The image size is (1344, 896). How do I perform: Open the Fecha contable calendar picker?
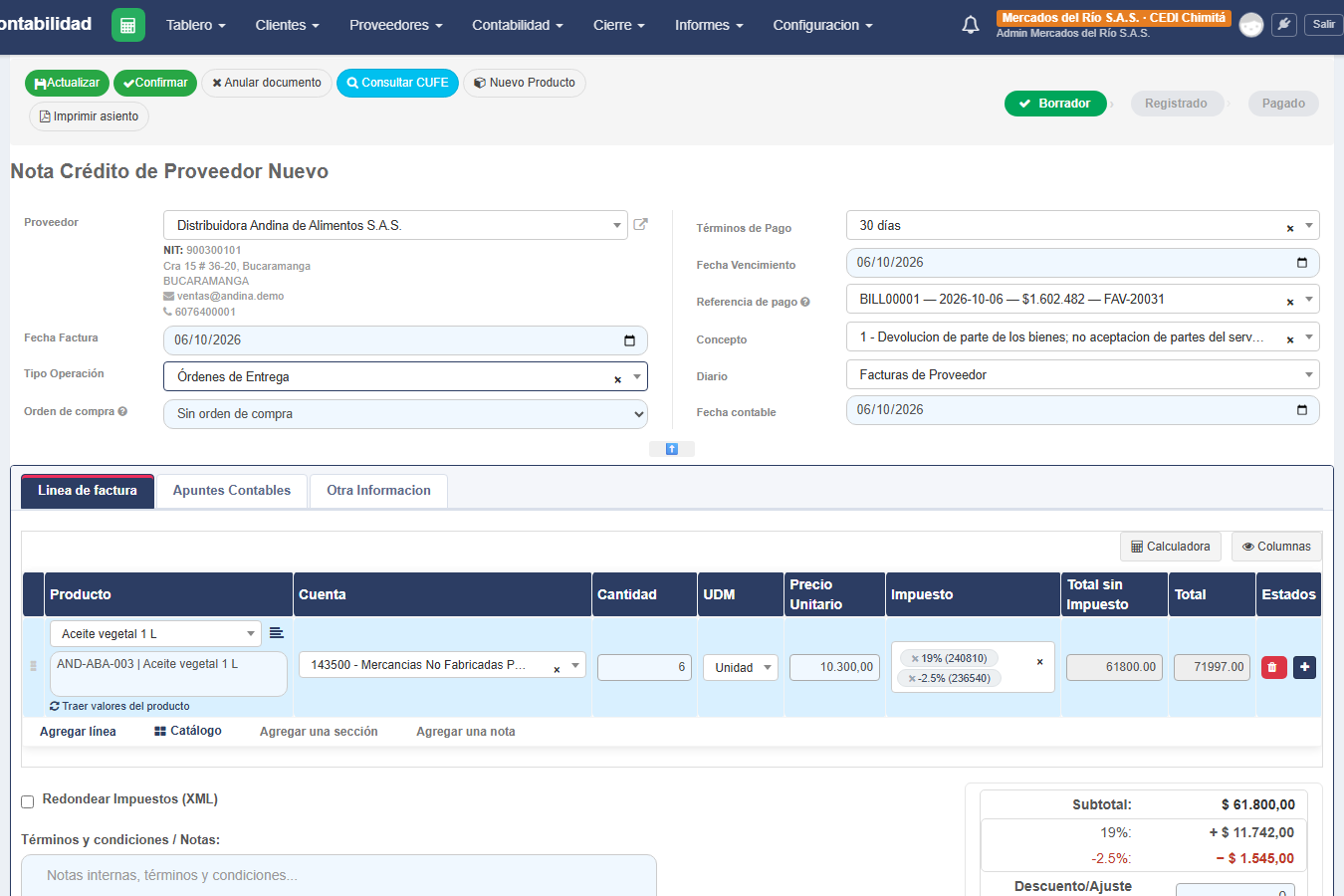tap(1301, 410)
